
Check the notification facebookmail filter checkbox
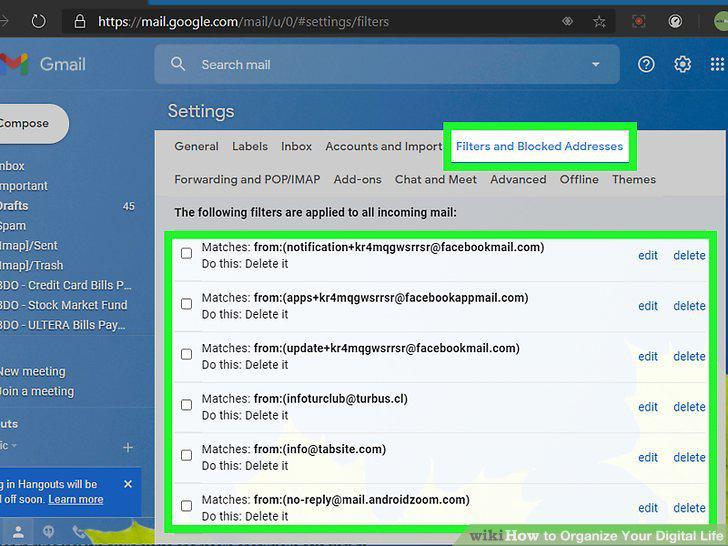point(186,253)
